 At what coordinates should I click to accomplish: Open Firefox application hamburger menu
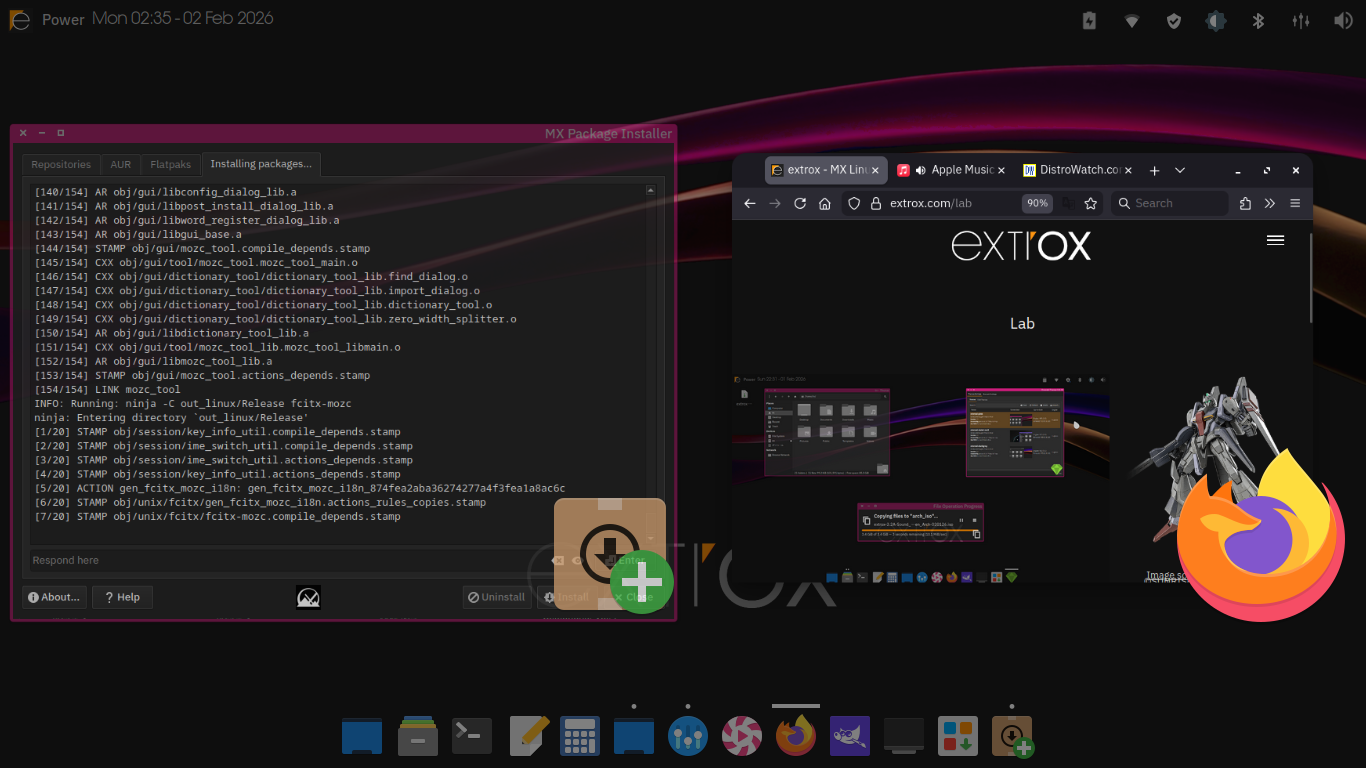tap(1295, 203)
